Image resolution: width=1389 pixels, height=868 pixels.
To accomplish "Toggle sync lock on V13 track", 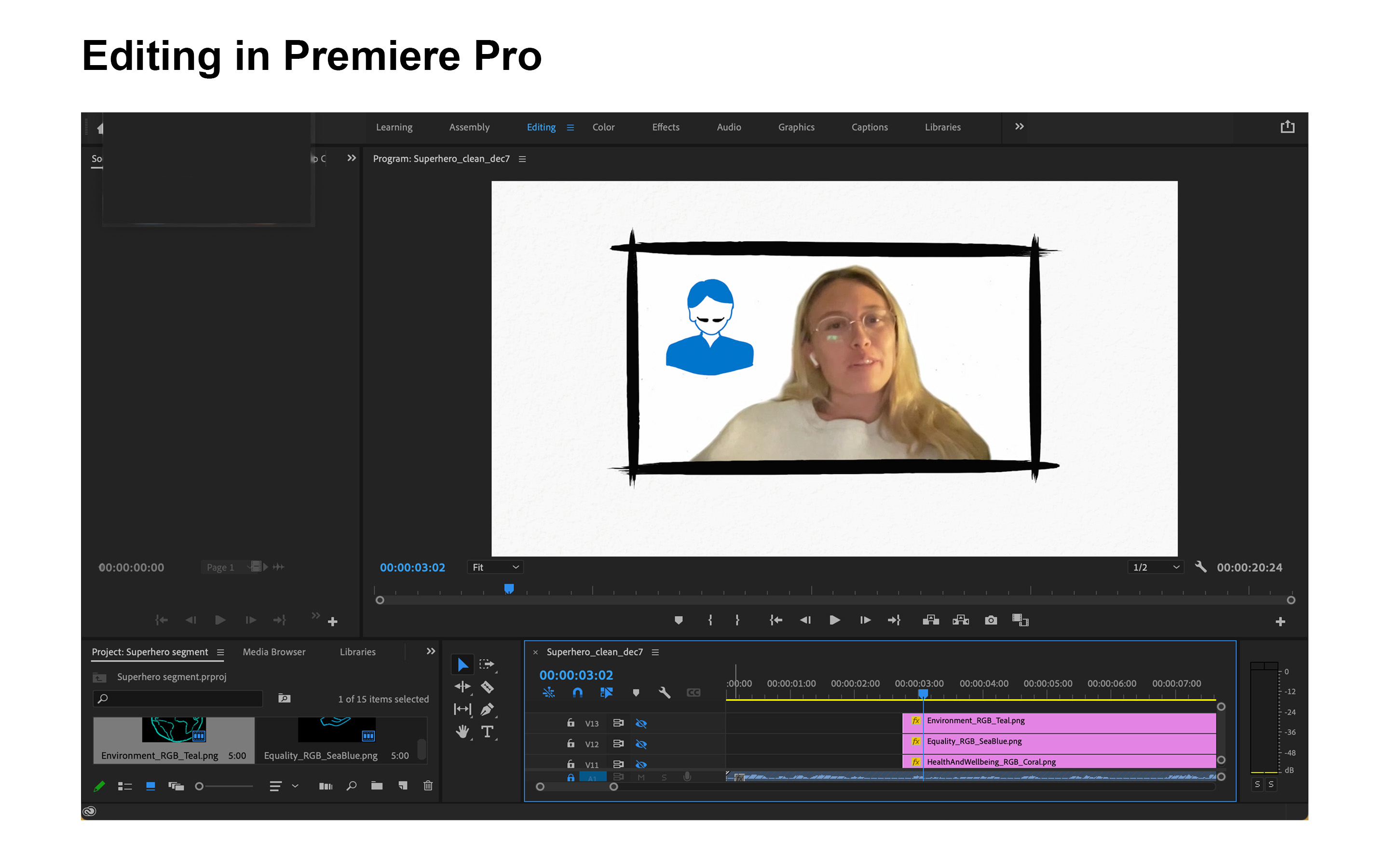I will tap(618, 723).
